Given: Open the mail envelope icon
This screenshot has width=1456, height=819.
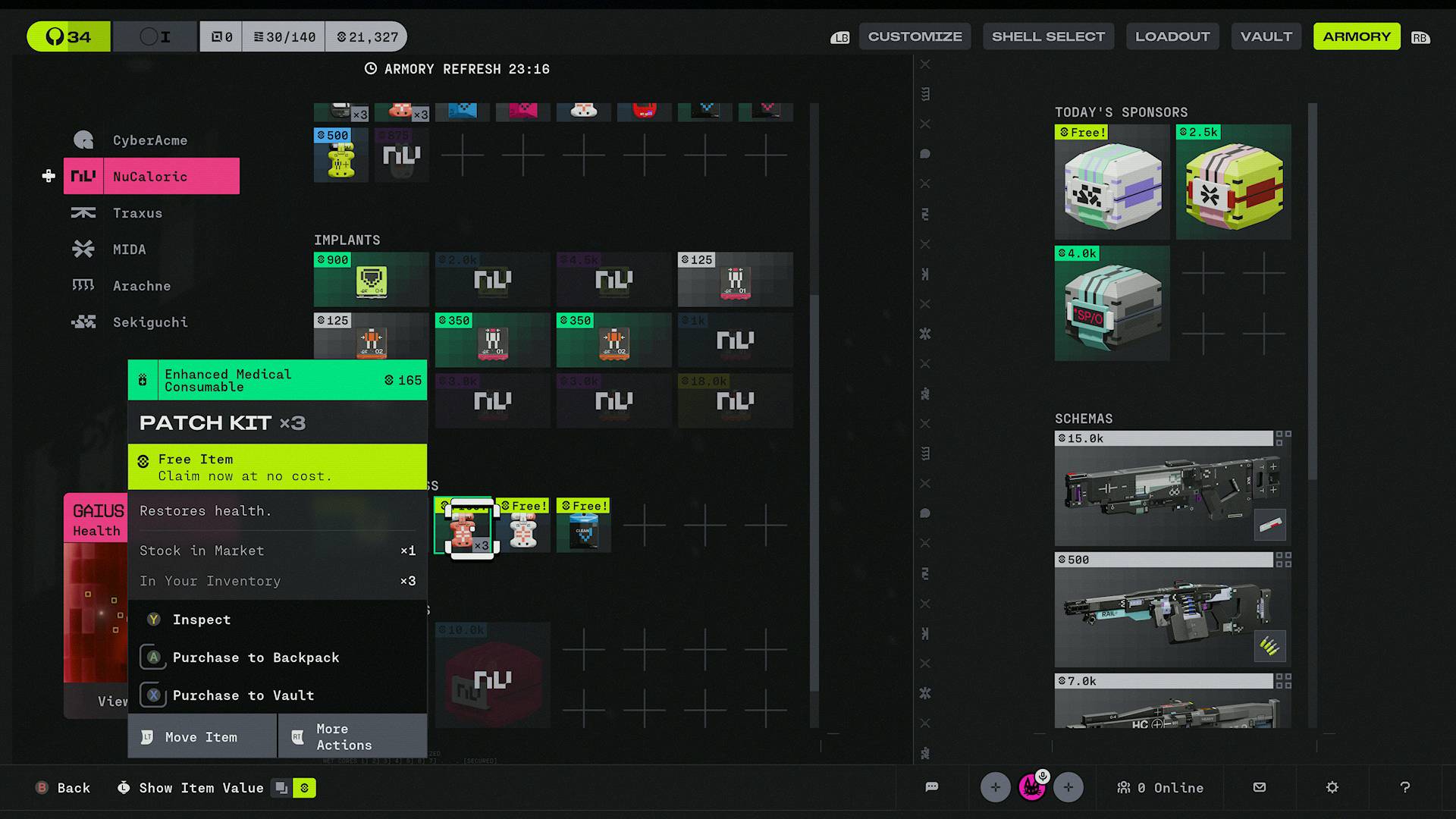Looking at the screenshot, I should coord(1260,787).
